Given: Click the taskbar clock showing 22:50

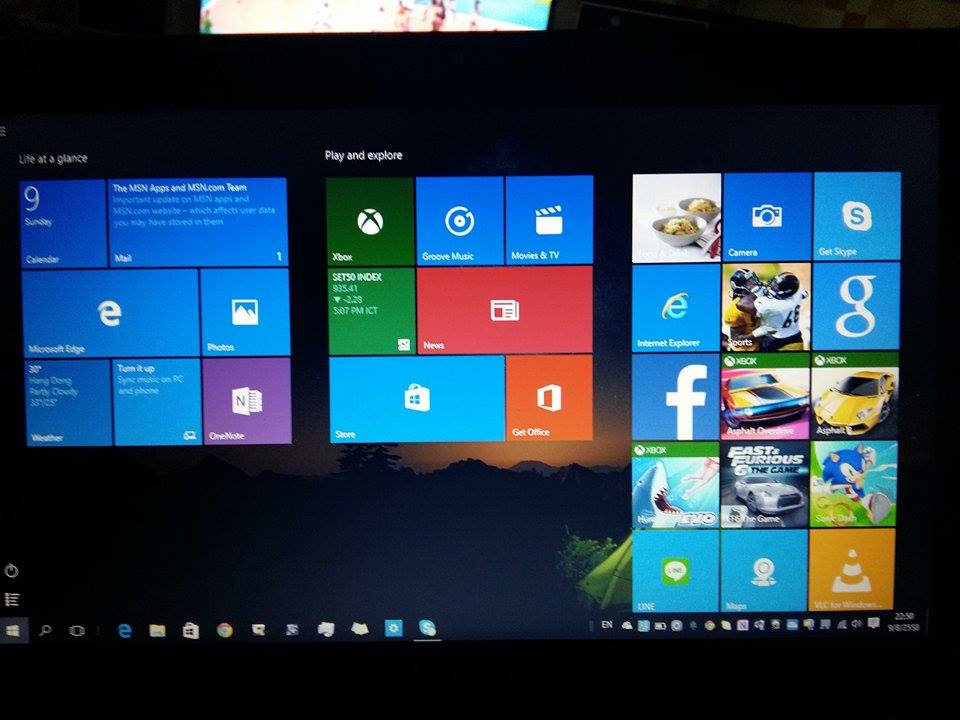Looking at the screenshot, I should click(x=904, y=621).
